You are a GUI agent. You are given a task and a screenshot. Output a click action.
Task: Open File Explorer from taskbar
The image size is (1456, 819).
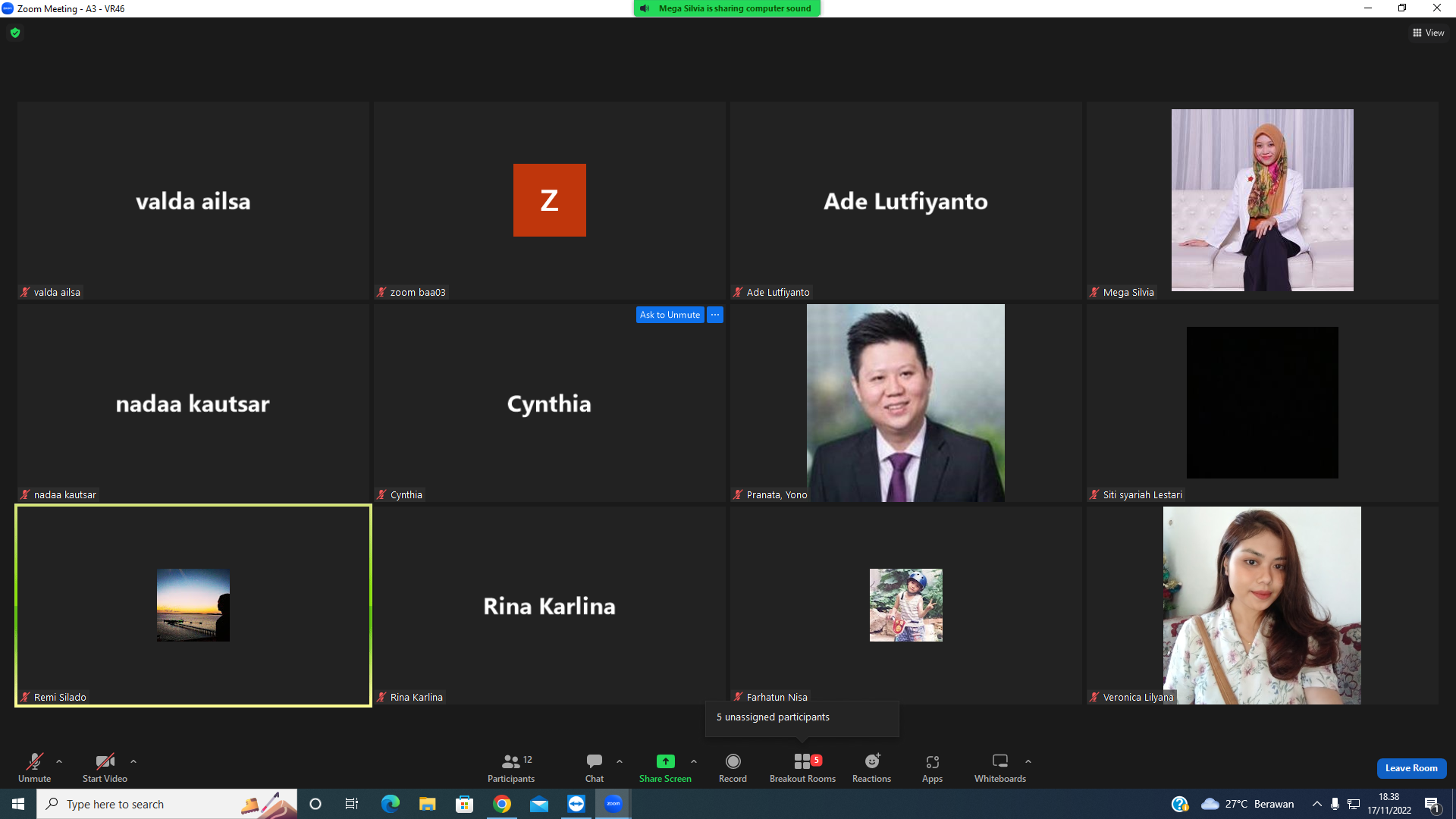point(427,804)
